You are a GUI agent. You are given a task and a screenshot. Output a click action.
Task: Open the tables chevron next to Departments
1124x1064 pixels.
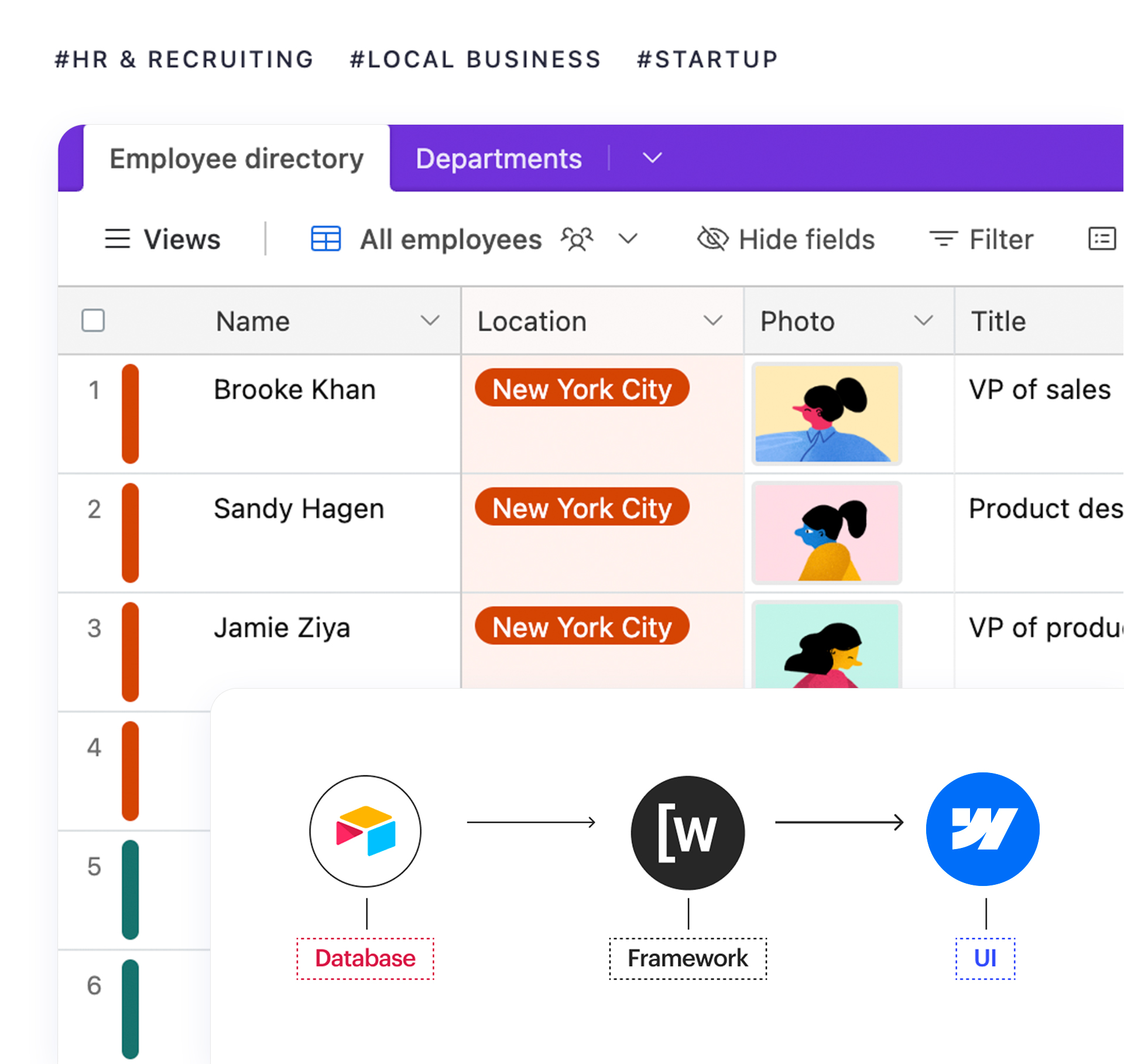tap(652, 158)
